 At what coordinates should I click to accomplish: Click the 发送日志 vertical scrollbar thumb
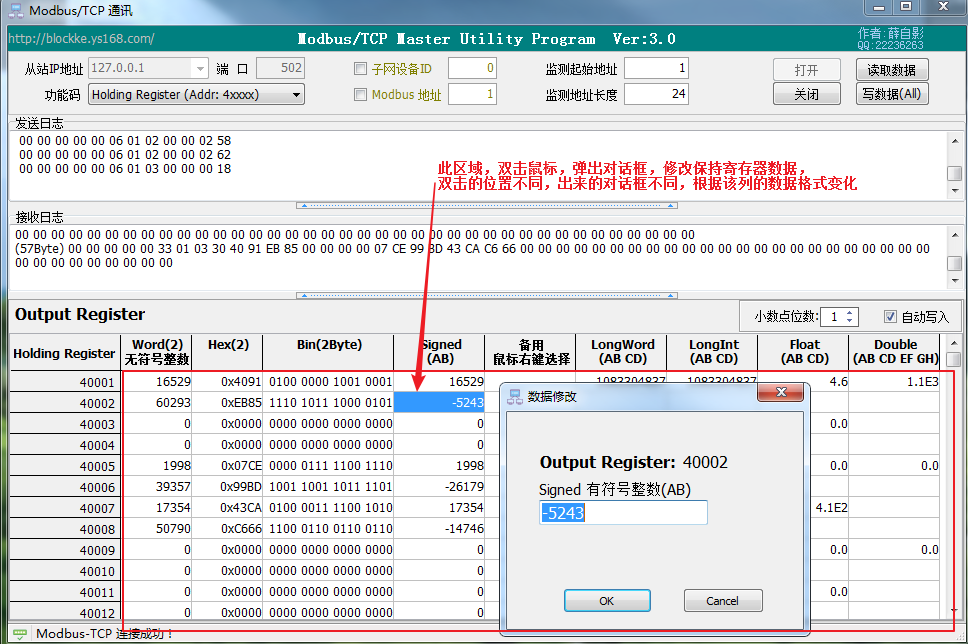click(955, 173)
